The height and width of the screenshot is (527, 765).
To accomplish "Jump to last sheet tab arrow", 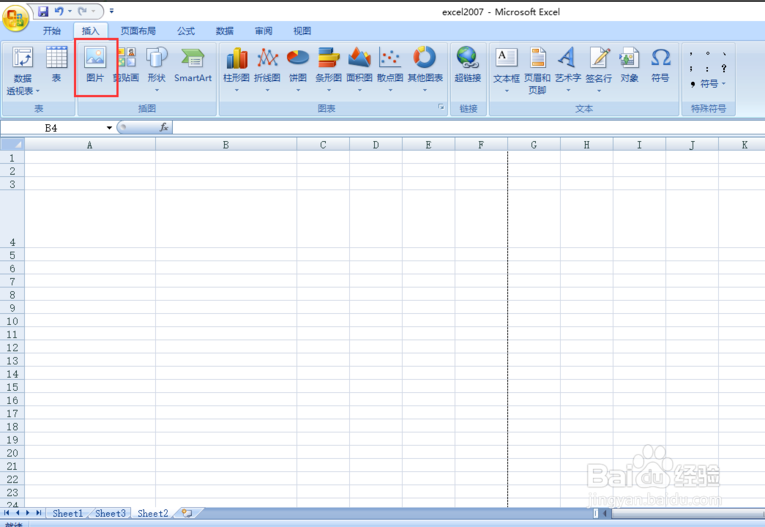I will click(x=38, y=513).
